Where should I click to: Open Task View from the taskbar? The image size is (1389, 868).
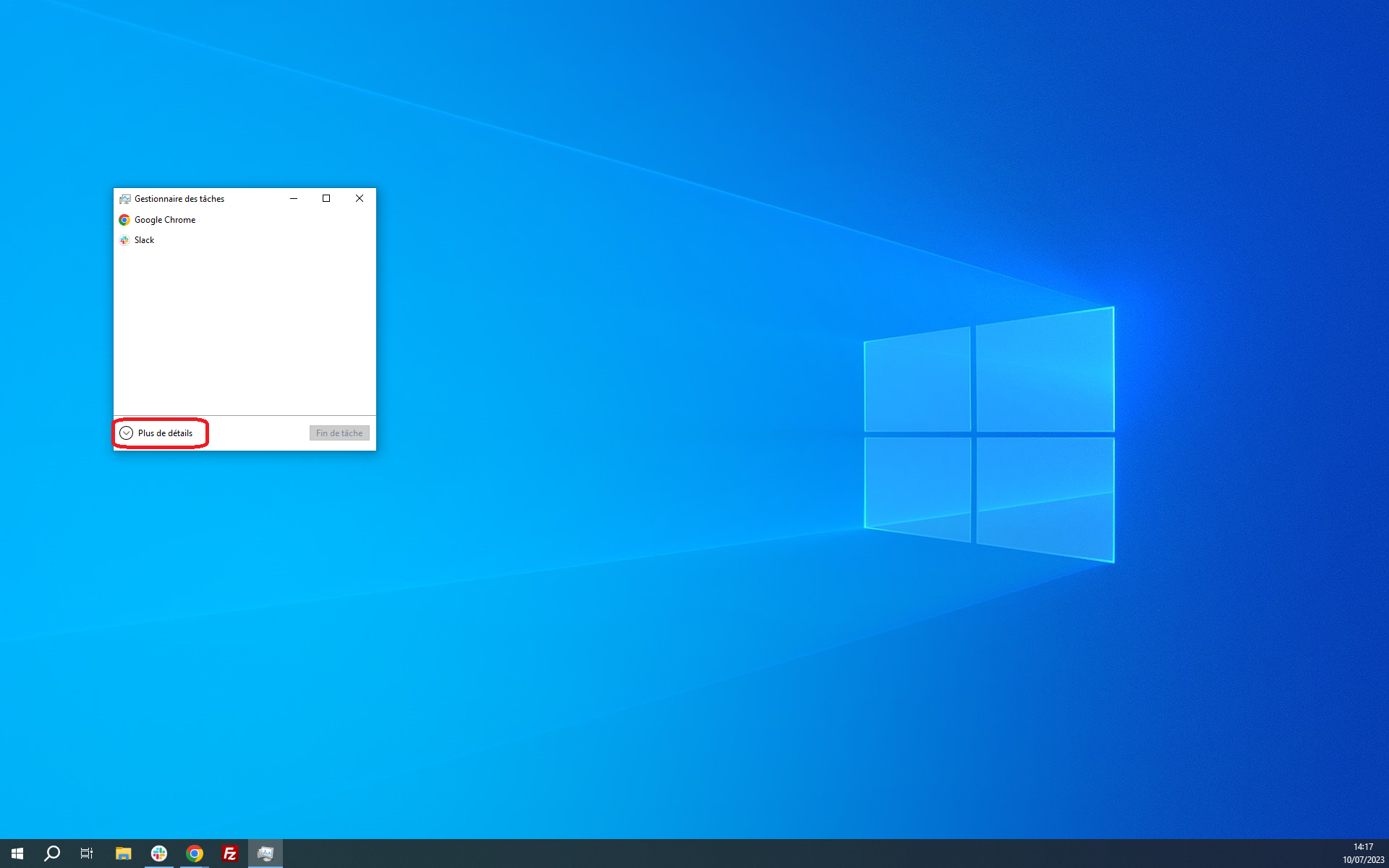tap(87, 854)
